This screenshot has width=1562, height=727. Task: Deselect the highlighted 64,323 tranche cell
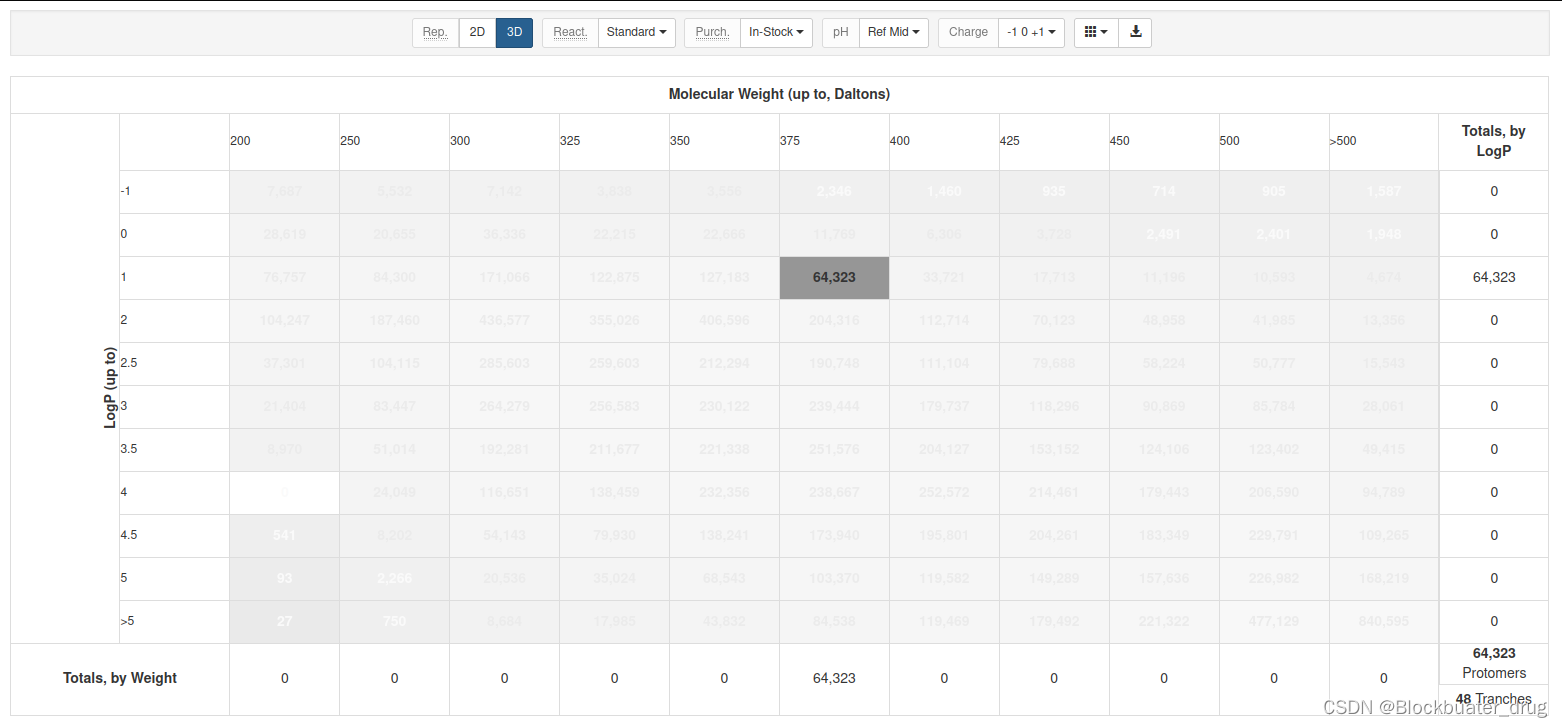[834, 277]
